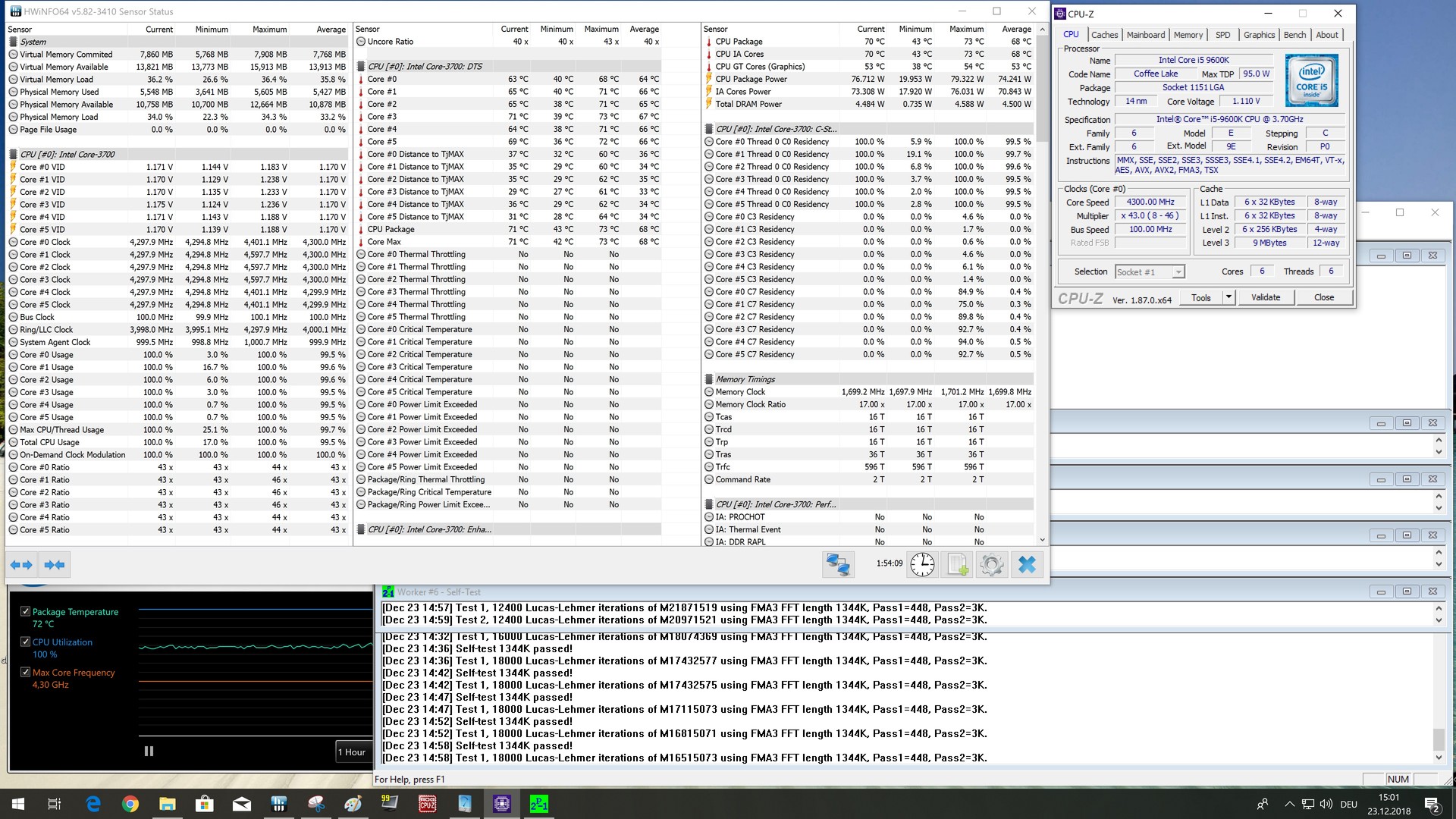Open People icon in the system tray
Screen dimensions: 1456x819
pos(1262,804)
